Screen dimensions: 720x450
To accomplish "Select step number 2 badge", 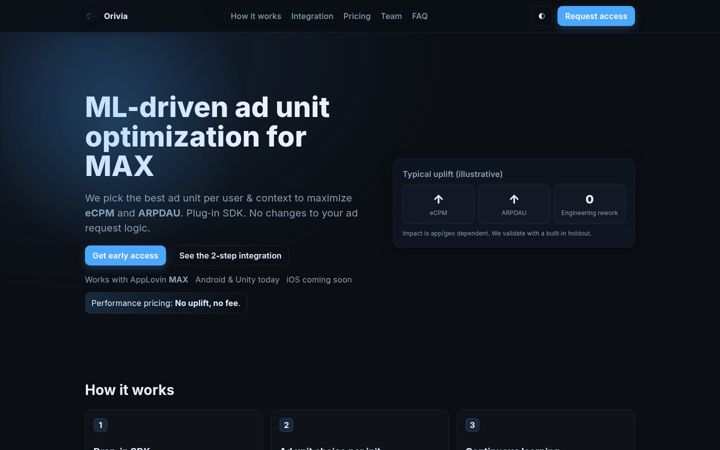I will [x=287, y=425].
